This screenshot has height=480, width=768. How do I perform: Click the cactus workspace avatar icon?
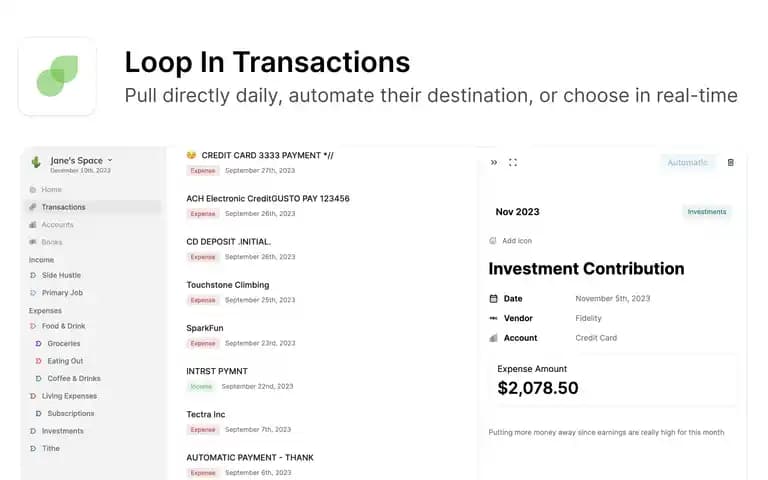[36, 162]
